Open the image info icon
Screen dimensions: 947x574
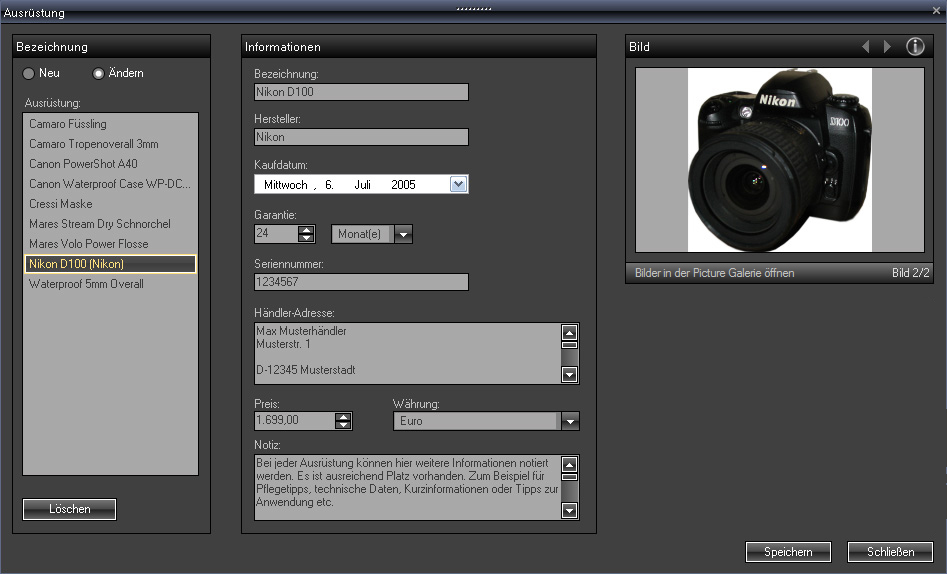pos(915,47)
